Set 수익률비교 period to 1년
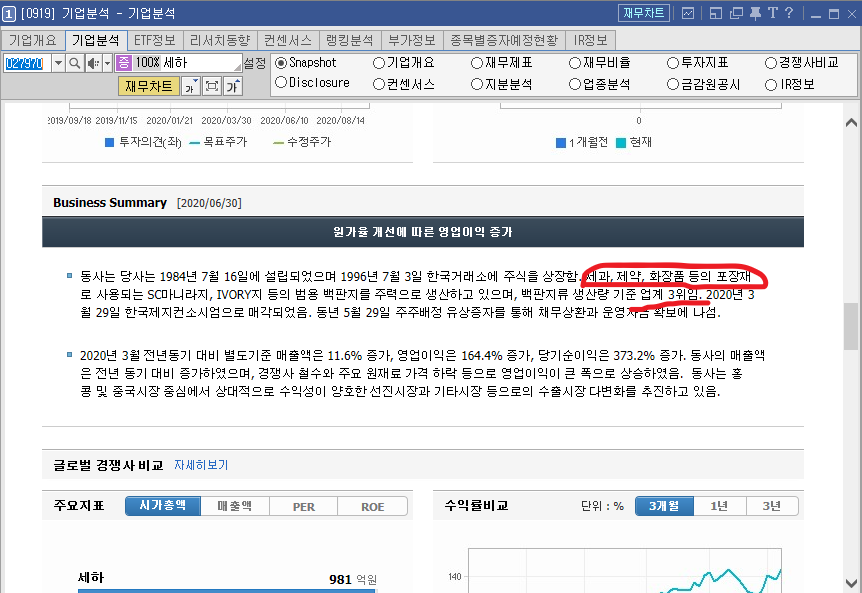The height and width of the screenshot is (593, 862). click(x=719, y=506)
